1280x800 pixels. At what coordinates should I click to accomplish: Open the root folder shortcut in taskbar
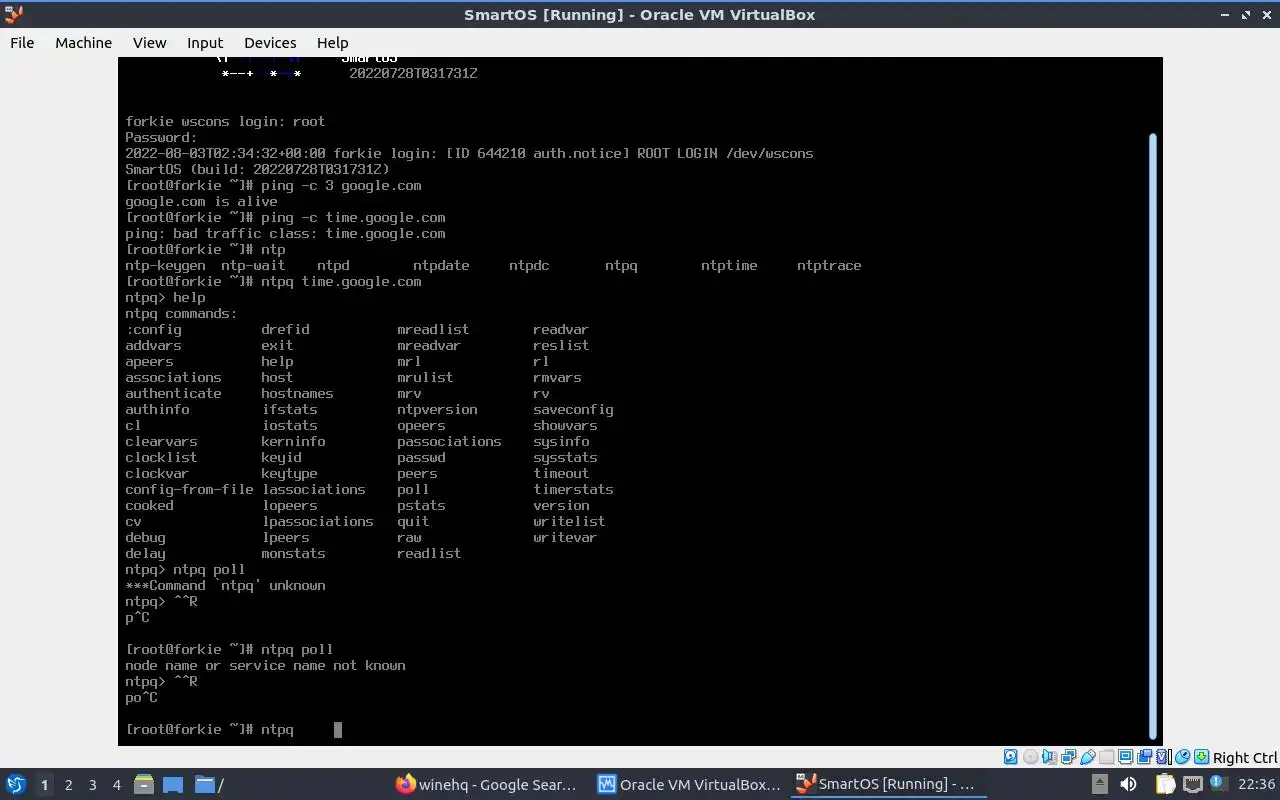(208, 784)
